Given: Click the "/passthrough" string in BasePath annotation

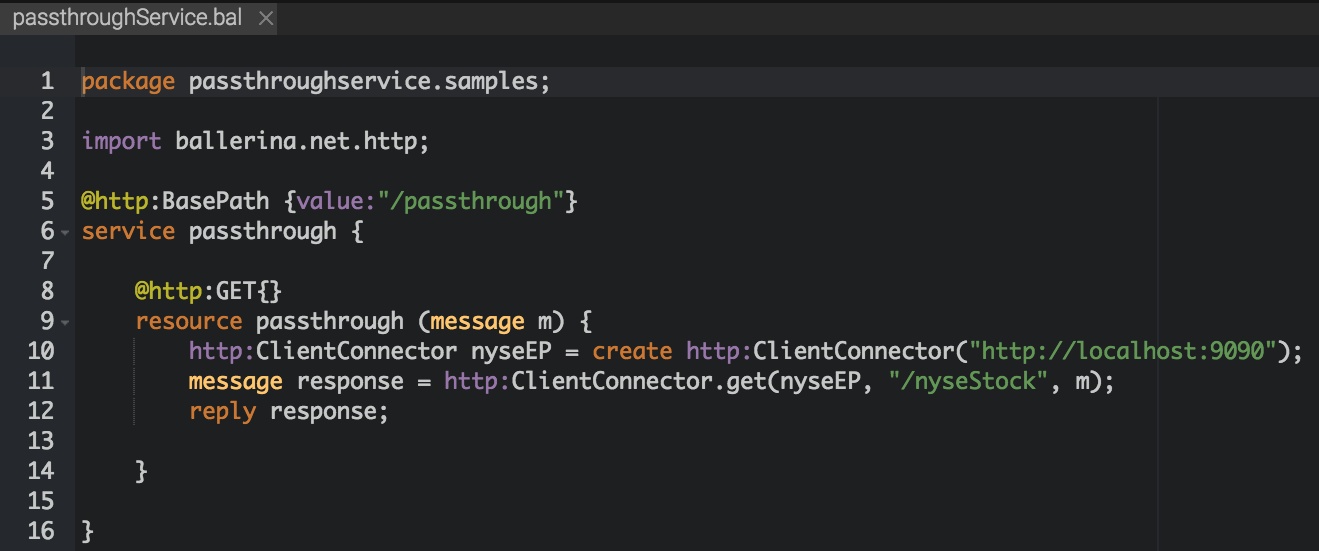Looking at the screenshot, I should 469,201.
